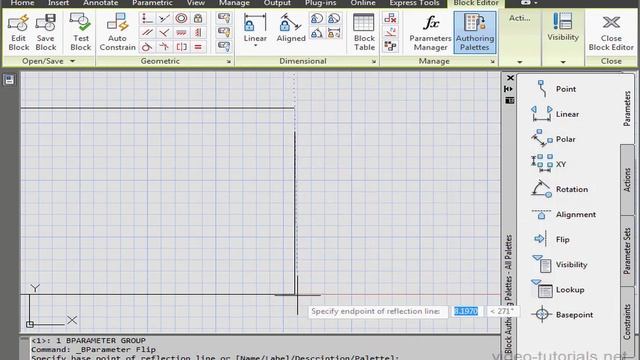Image resolution: width=640 pixels, height=360 pixels.
Task: Expand the Action Parameters panel arrow
Action: 520,62
